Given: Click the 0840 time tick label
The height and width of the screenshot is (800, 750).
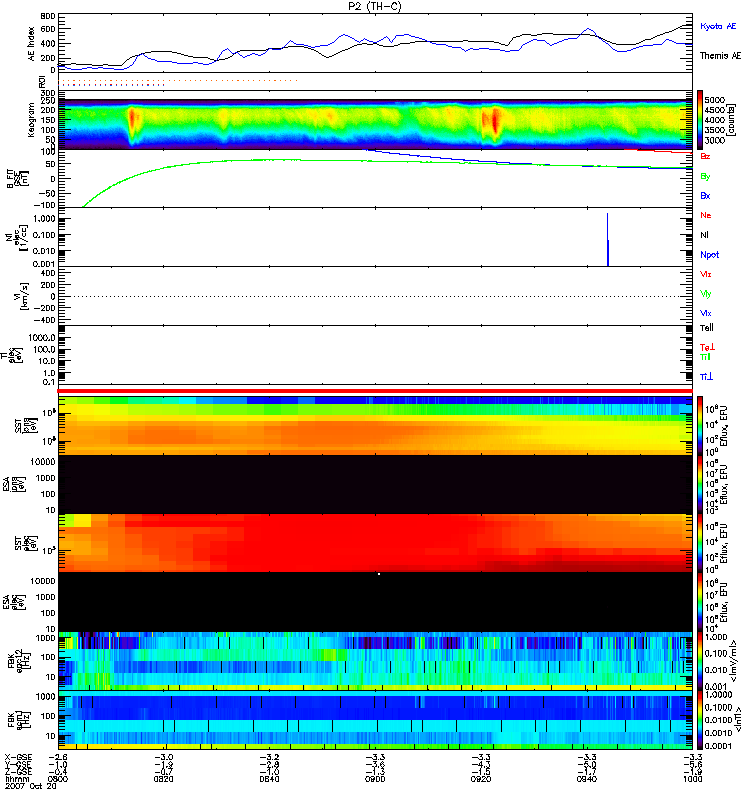Looking at the screenshot, I should [269, 779].
